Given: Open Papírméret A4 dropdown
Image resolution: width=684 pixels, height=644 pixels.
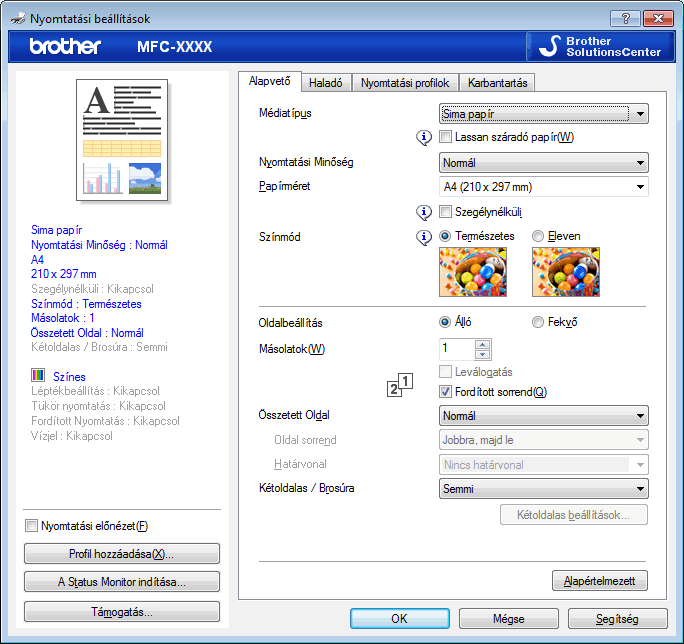Looking at the screenshot, I should tap(544, 187).
